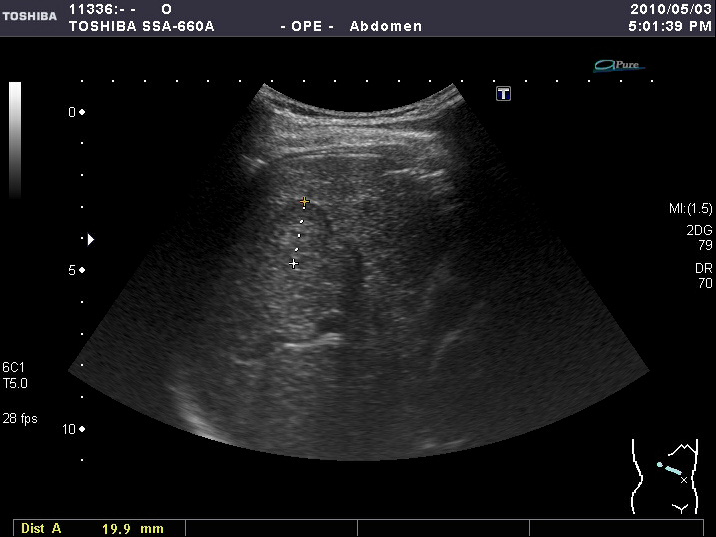This screenshot has width=716, height=537.
Task: Click the 'DR 70' dynamic range value
Action: [704, 275]
